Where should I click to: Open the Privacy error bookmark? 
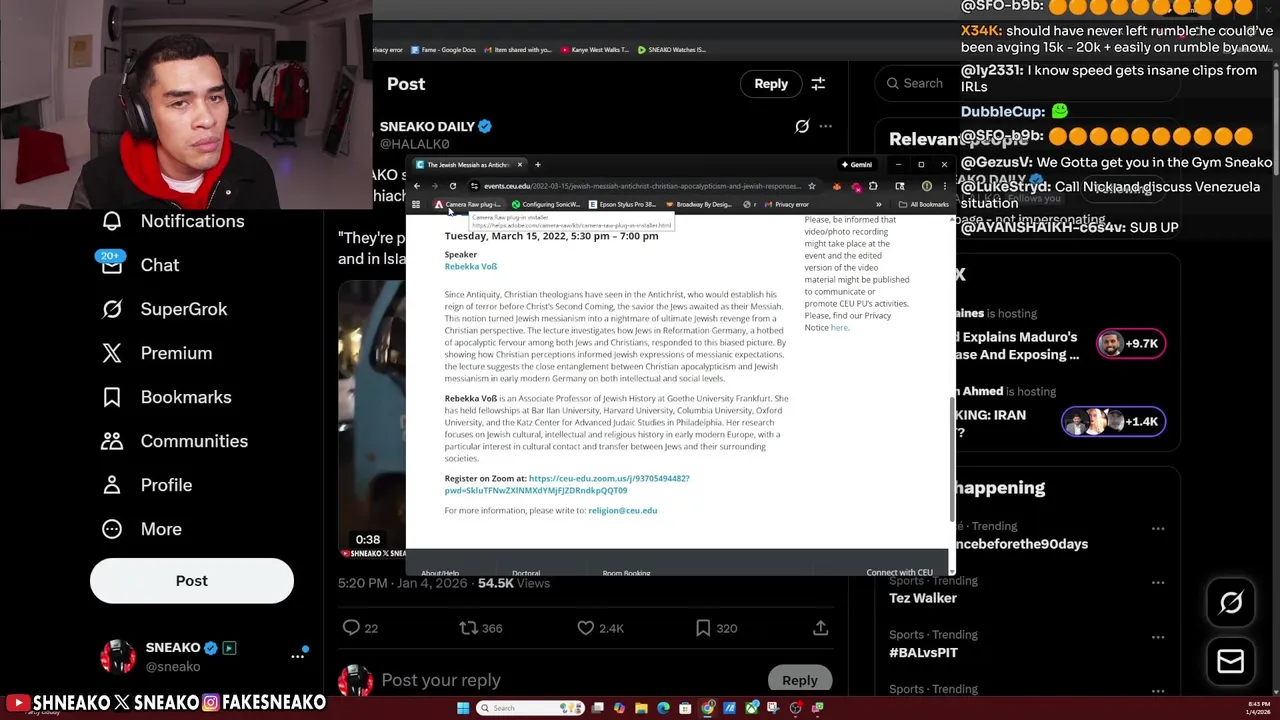point(786,204)
